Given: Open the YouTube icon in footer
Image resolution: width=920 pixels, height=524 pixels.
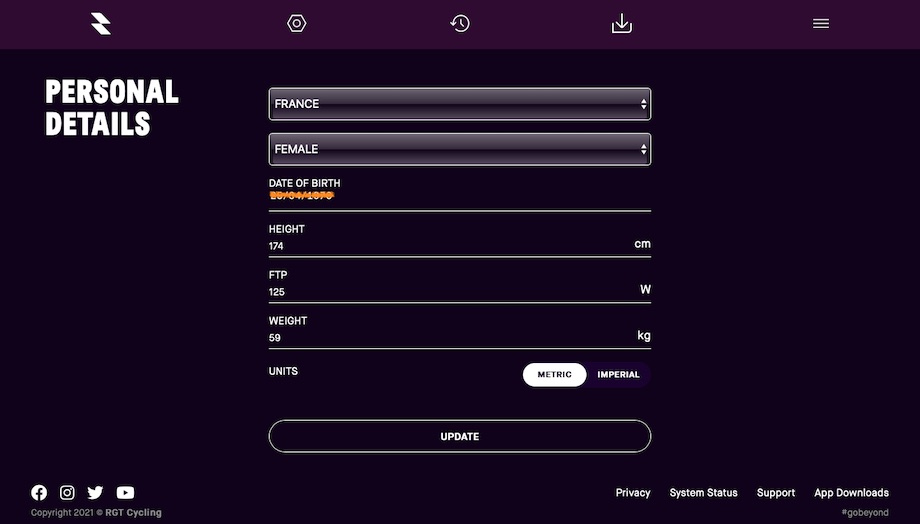Looking at the screenshot, I should [125, 492].
